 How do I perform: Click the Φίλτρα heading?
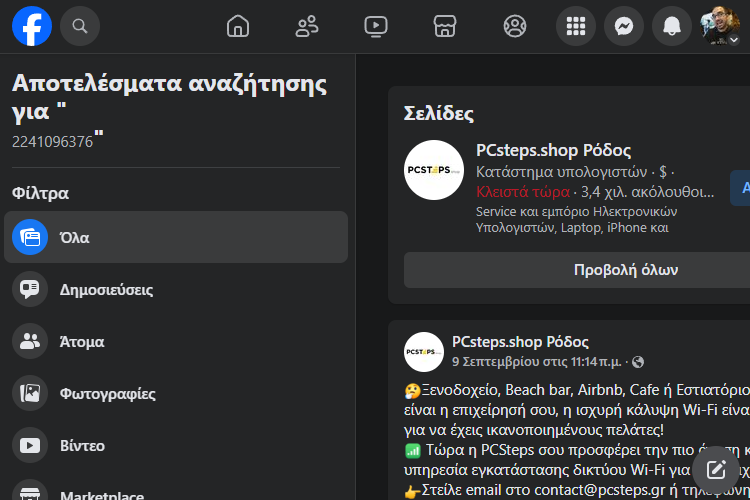(40, 193)
